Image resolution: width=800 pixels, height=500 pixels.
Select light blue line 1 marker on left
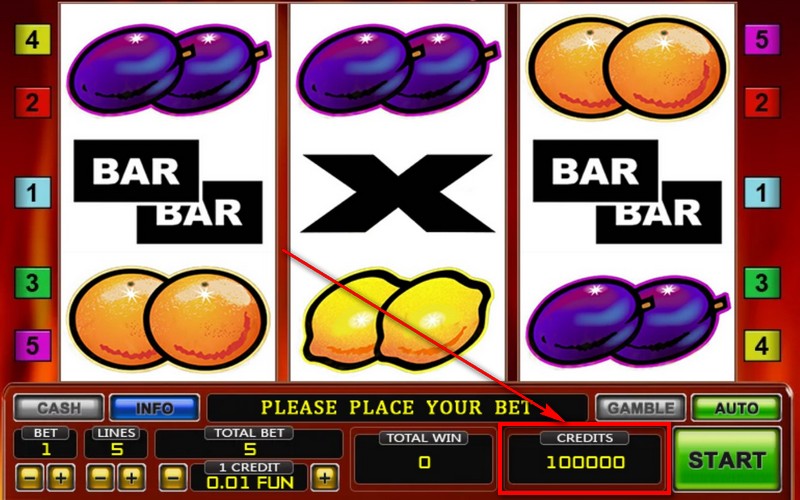click(33, 192)
